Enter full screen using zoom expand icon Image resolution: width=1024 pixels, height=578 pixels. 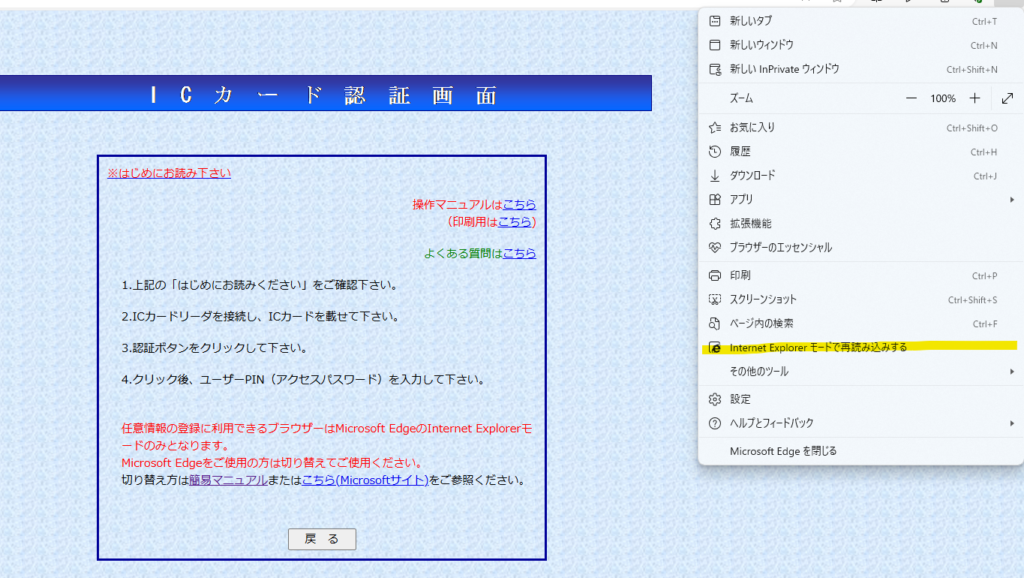click(1006, 98)
